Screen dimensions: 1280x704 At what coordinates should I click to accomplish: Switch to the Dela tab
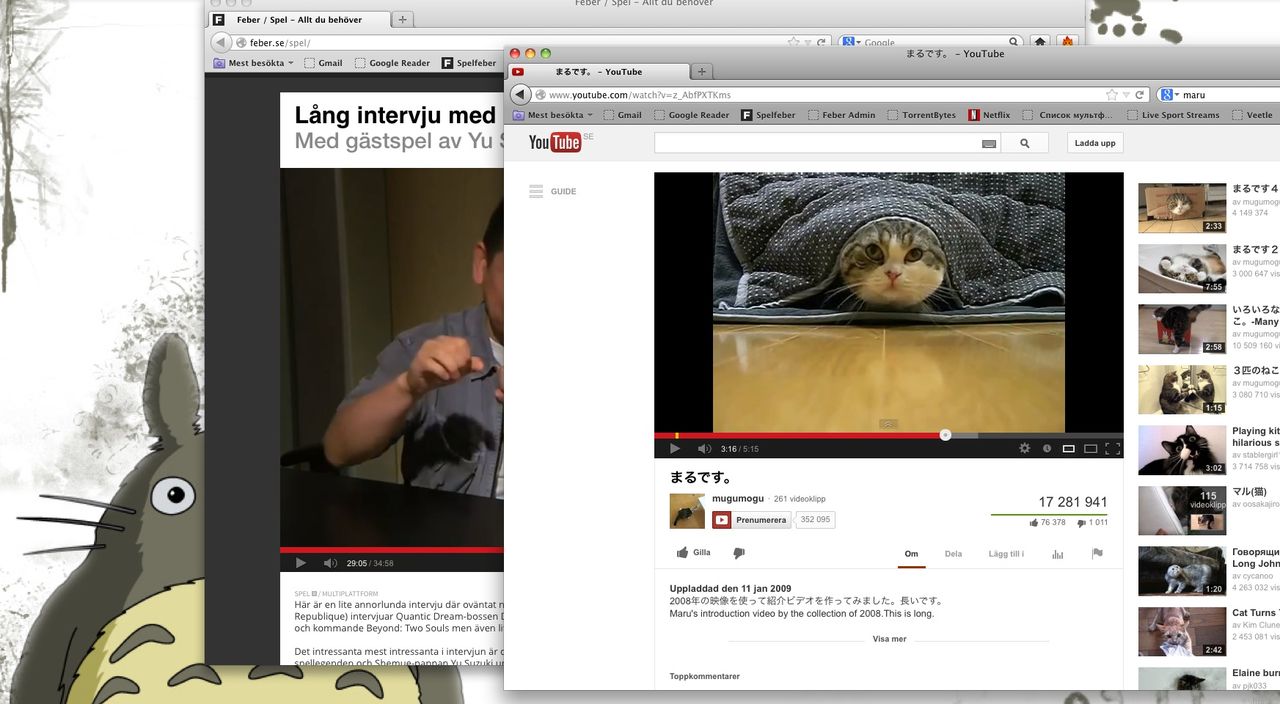(x=953, y=554)
